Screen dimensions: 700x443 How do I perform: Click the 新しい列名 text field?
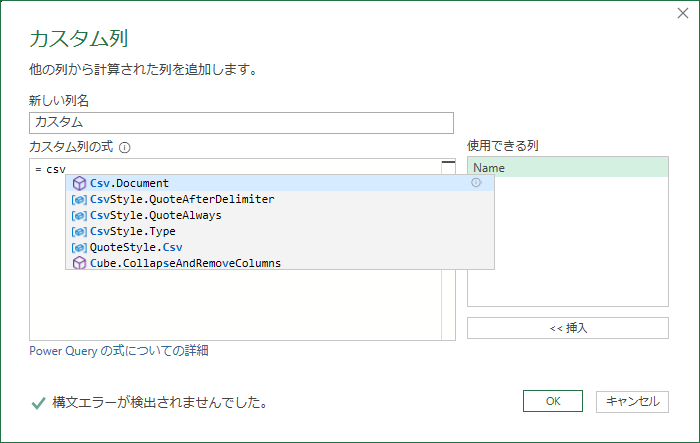pos(241,122)
